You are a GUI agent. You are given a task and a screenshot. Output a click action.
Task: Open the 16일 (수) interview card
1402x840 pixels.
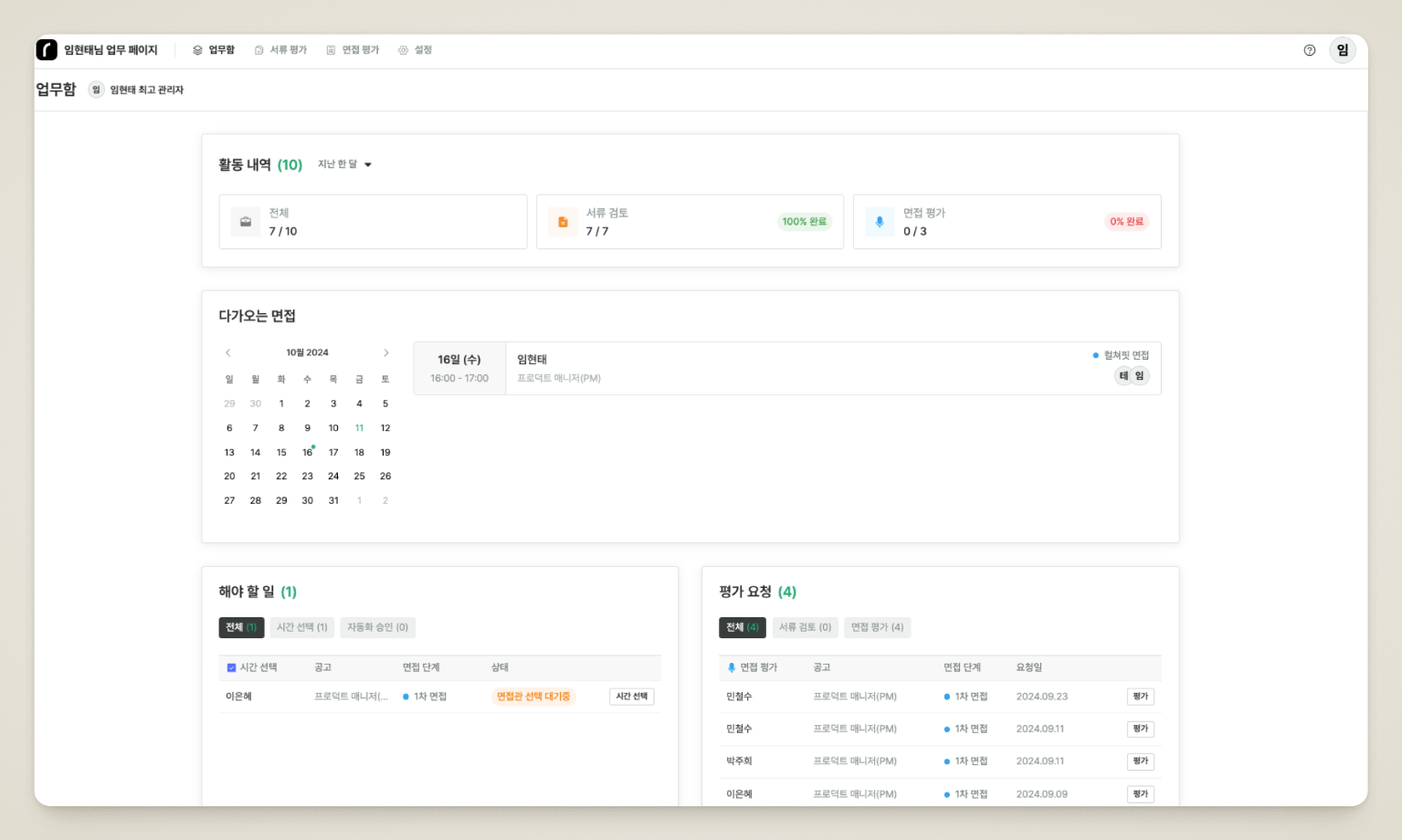point(786,369)
